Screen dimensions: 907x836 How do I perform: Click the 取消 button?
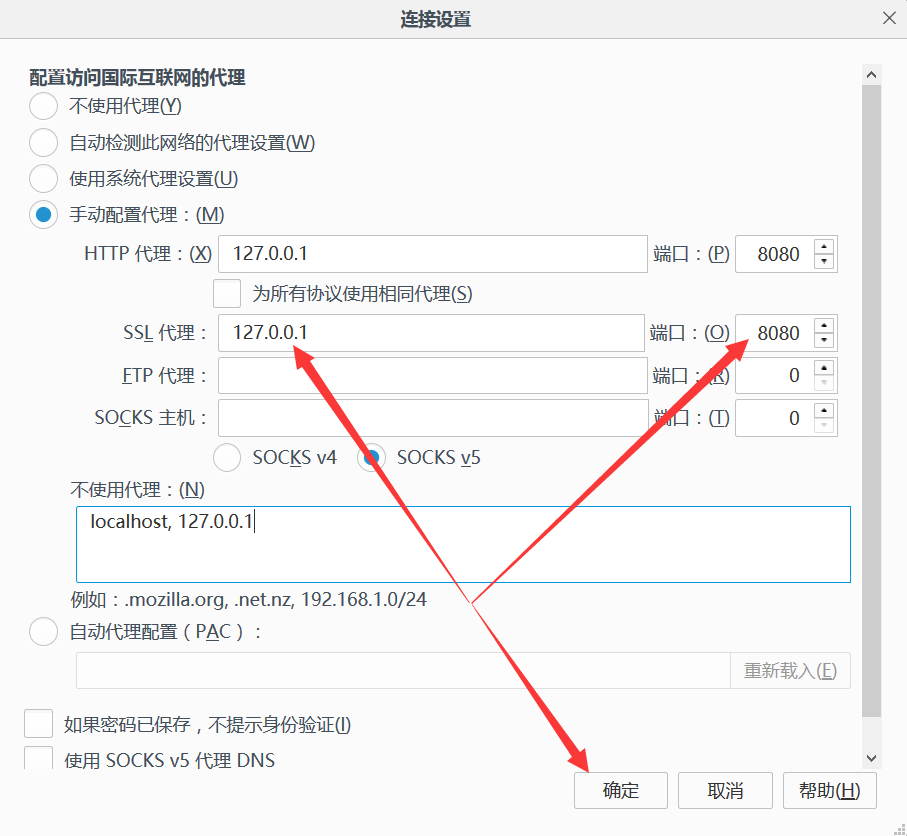pyautogui.click(x=725, y=790)
